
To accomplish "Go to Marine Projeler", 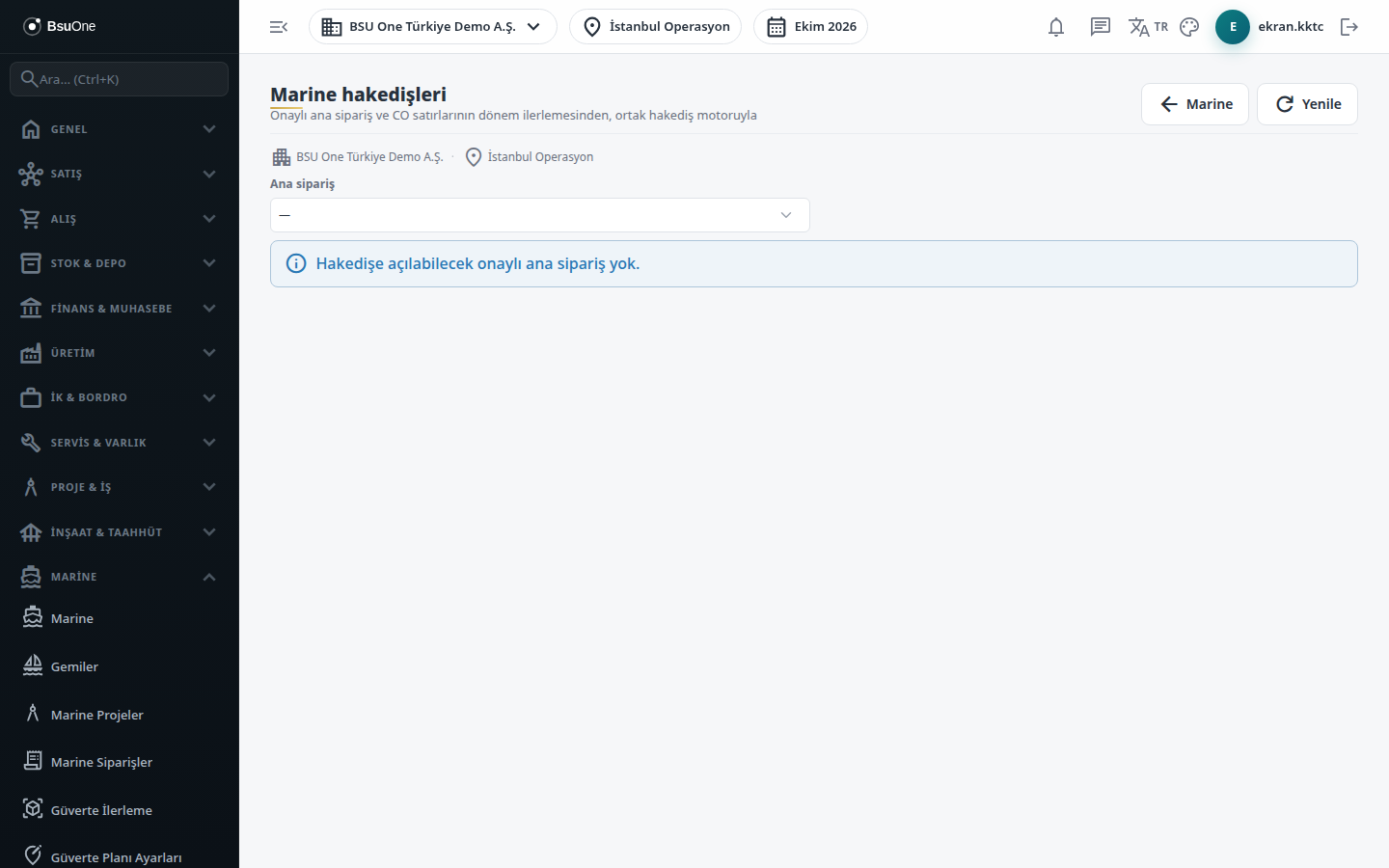I will [x=120, y=715].
